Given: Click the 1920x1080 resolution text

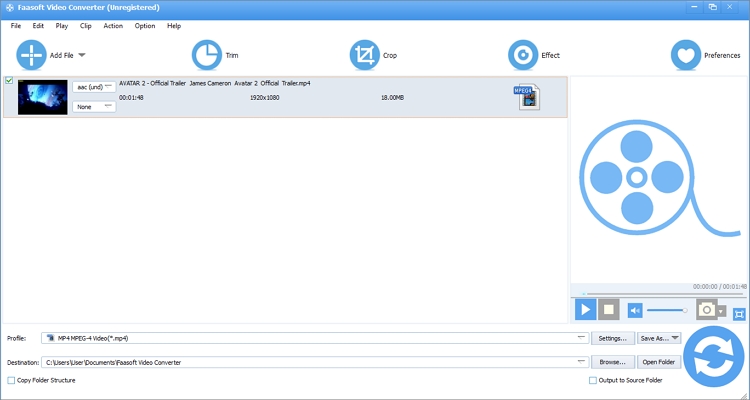Looking at the screenshot, I should click(x=265, y=98).
